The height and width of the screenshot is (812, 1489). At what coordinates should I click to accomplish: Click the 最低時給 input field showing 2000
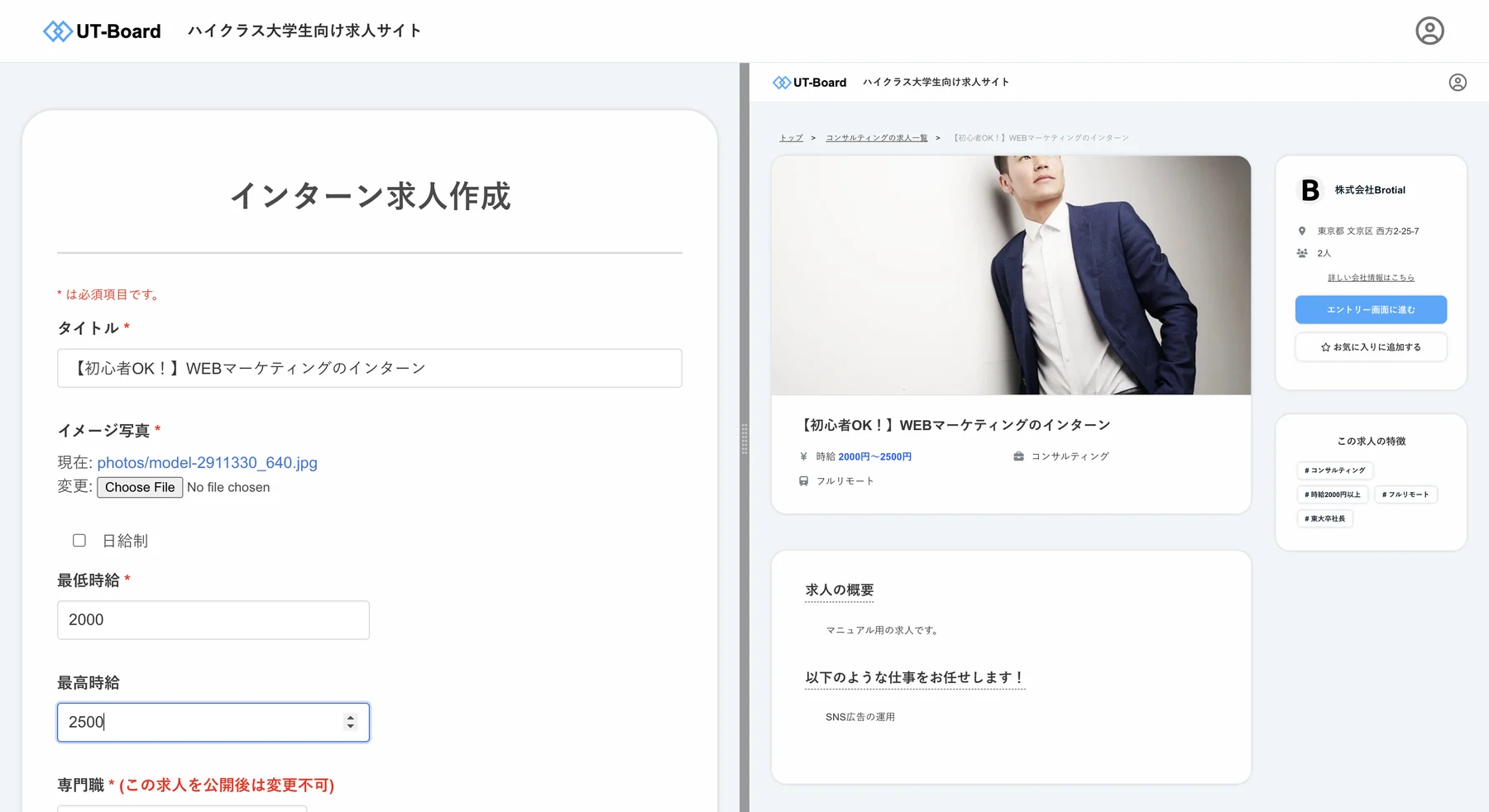(x=213, y=620)
